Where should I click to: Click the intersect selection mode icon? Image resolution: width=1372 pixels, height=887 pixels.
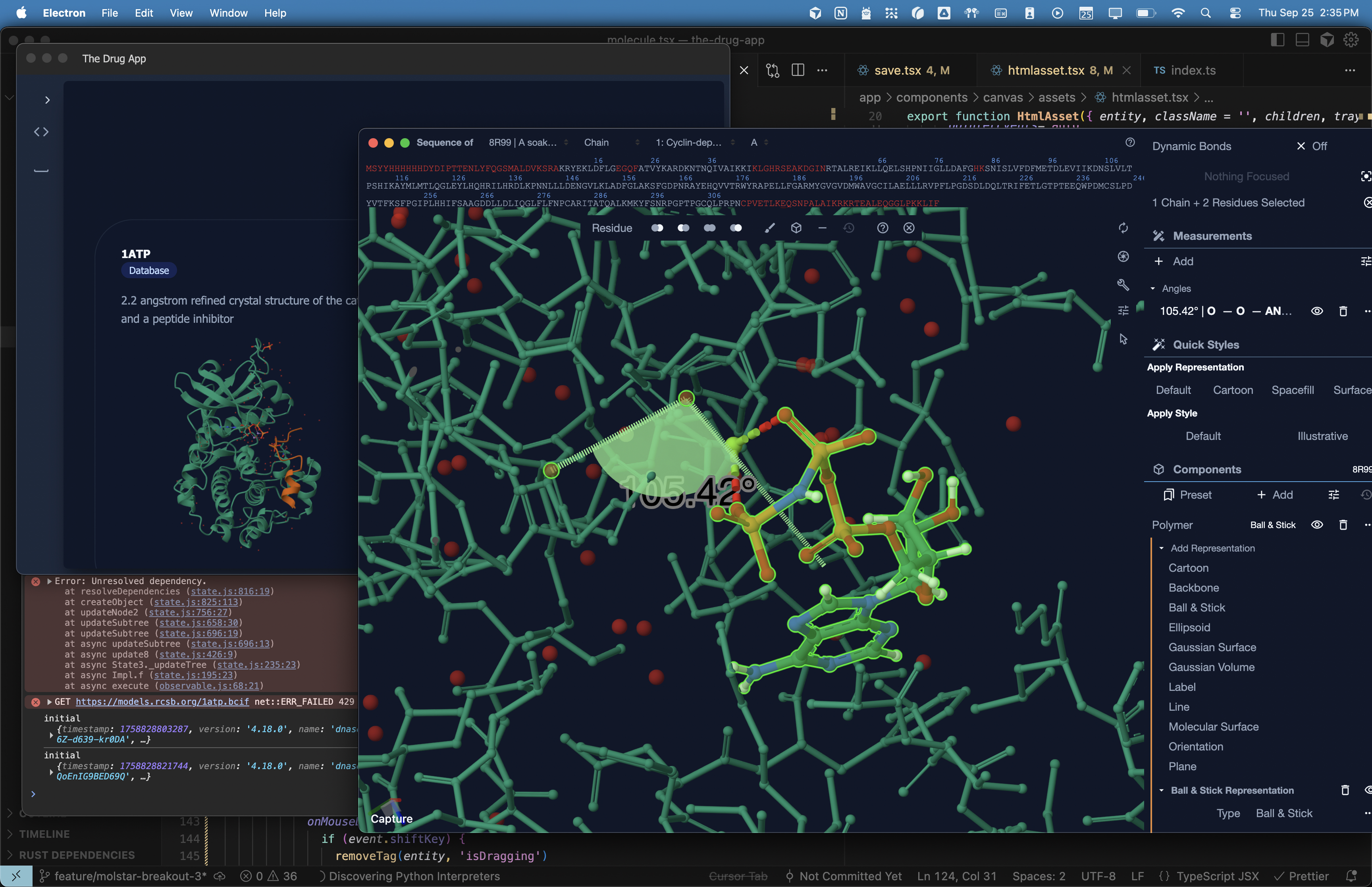709,228
